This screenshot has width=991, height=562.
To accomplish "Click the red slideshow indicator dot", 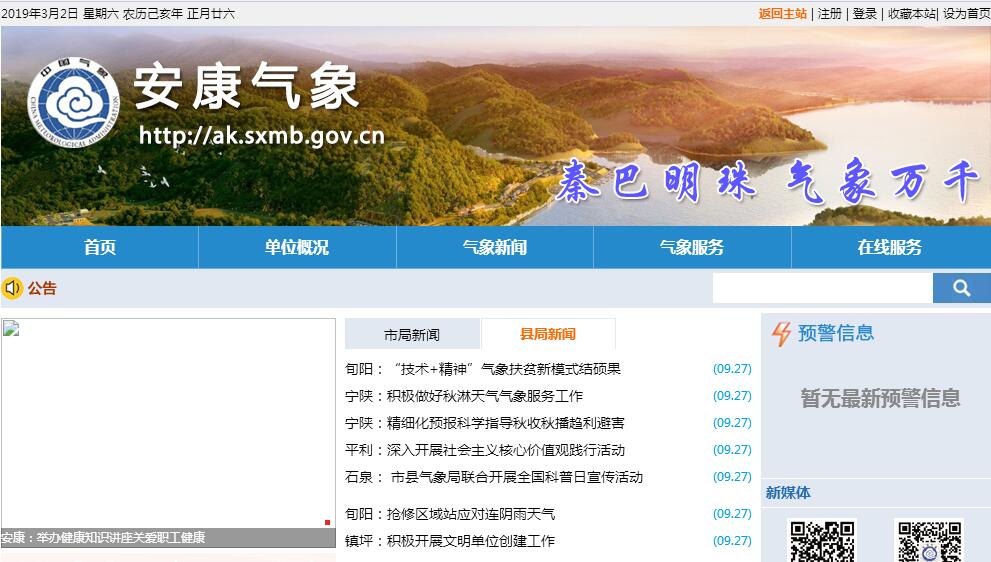I will click(x=327, y=522).
